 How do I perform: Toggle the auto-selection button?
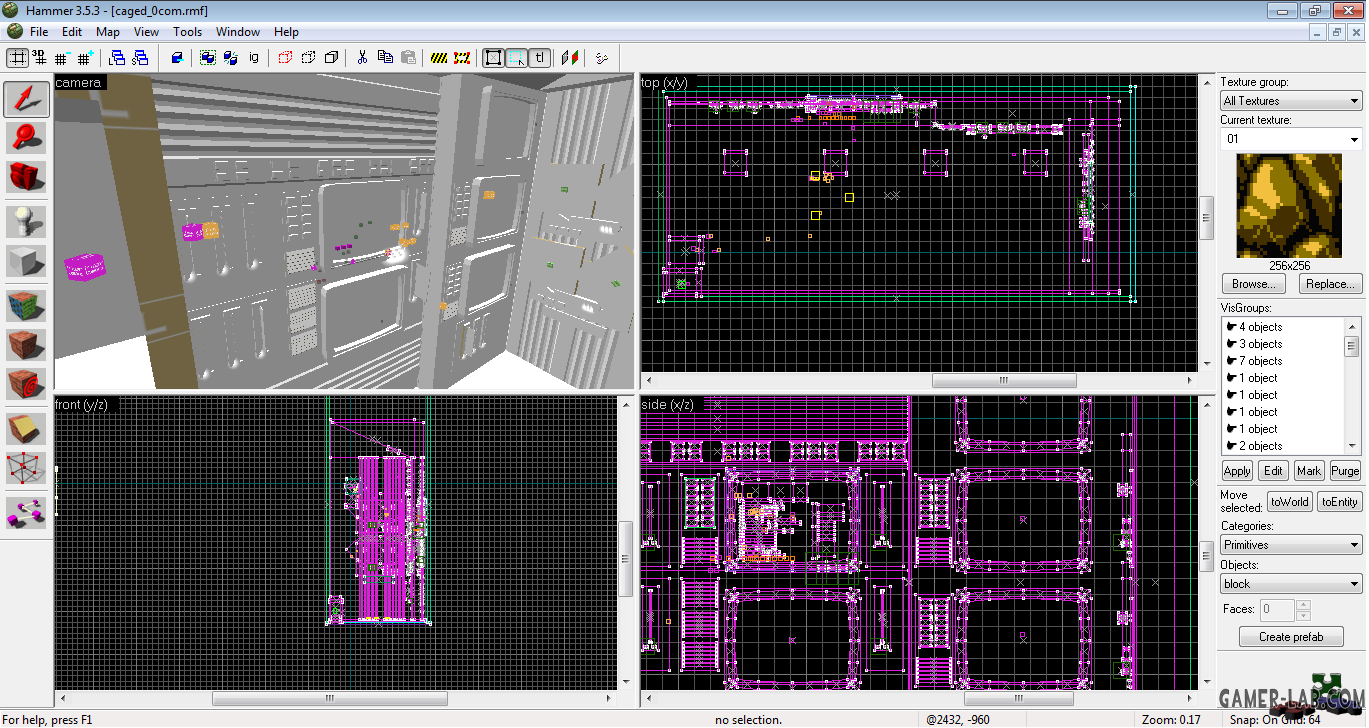click(x=516, y=58)
